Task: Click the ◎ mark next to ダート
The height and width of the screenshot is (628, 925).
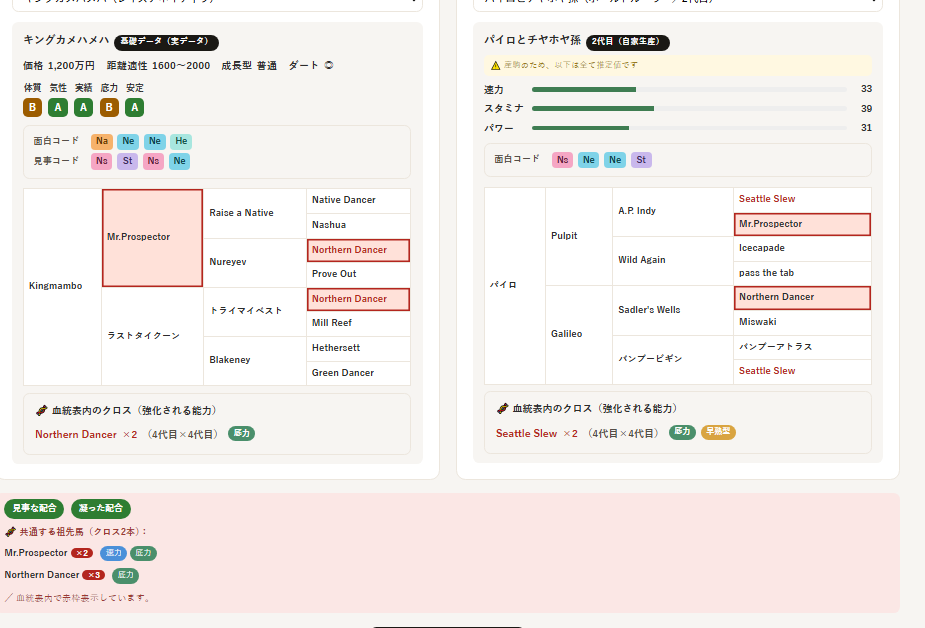Action: click(329, 65)
